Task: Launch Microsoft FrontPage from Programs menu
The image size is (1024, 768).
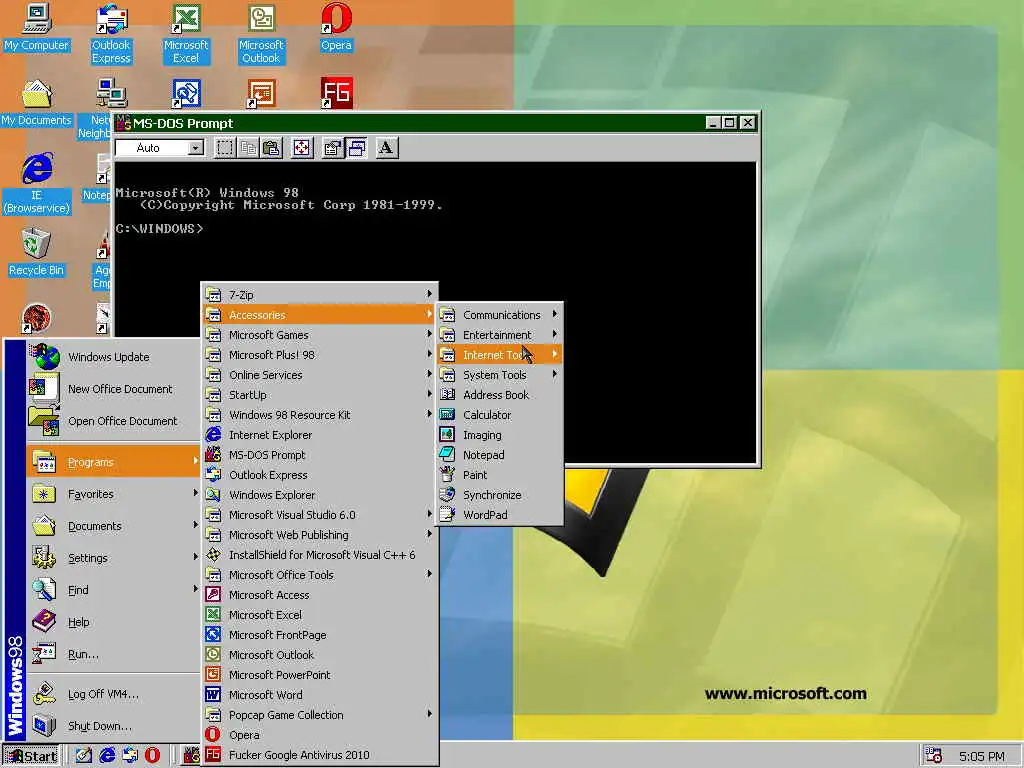Action: tap(319, 634)
